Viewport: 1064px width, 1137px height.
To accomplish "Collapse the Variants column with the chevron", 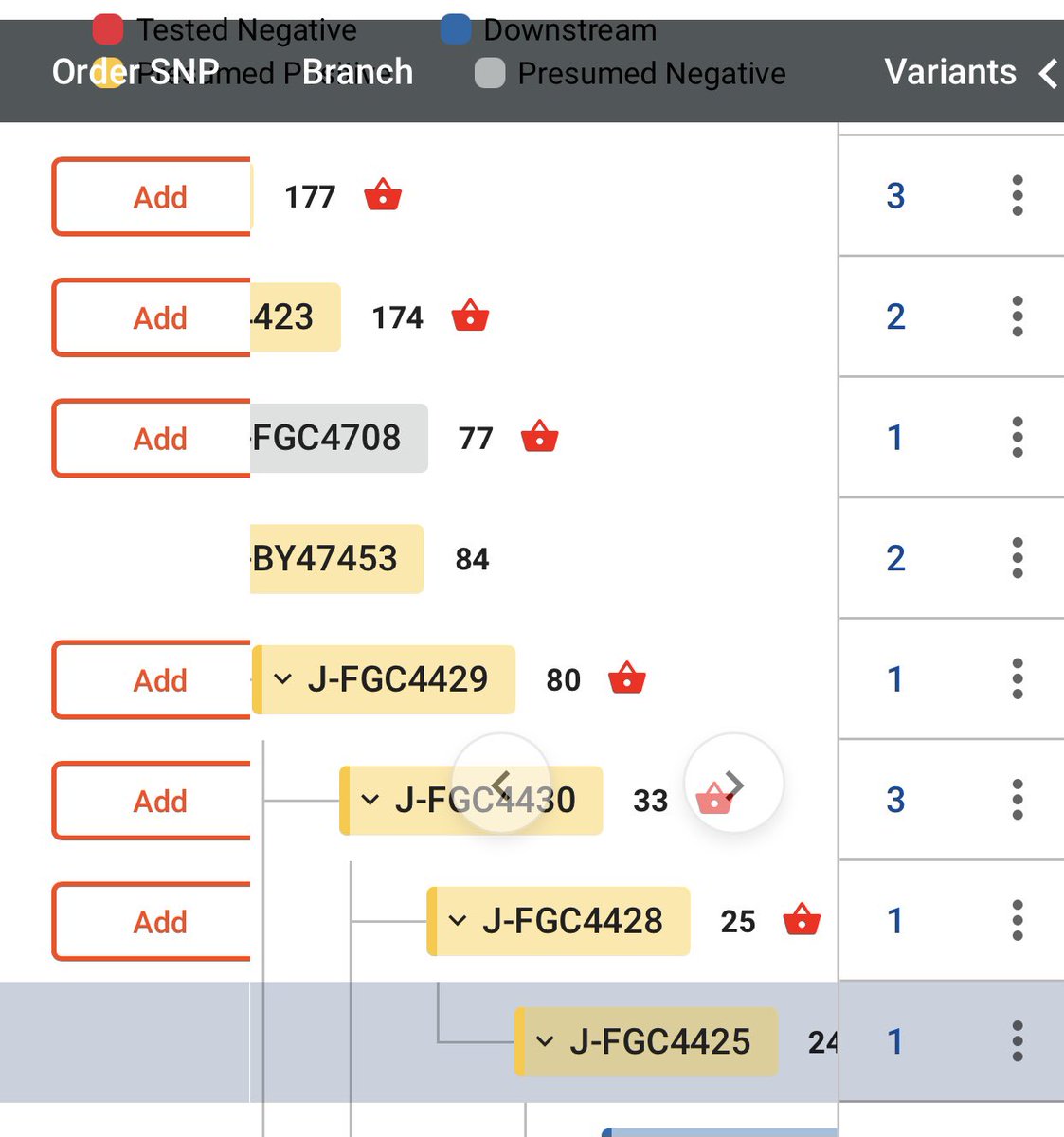I will [1048, 73].
